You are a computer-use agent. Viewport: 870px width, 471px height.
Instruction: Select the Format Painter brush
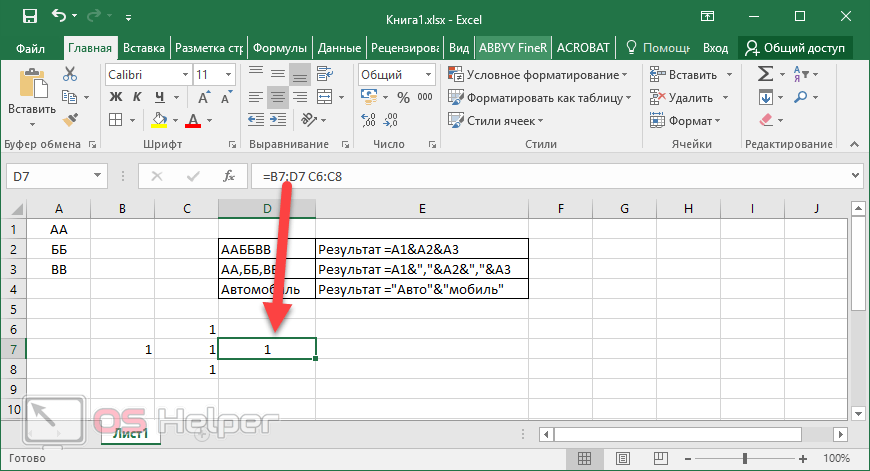(x=70, y=119)
